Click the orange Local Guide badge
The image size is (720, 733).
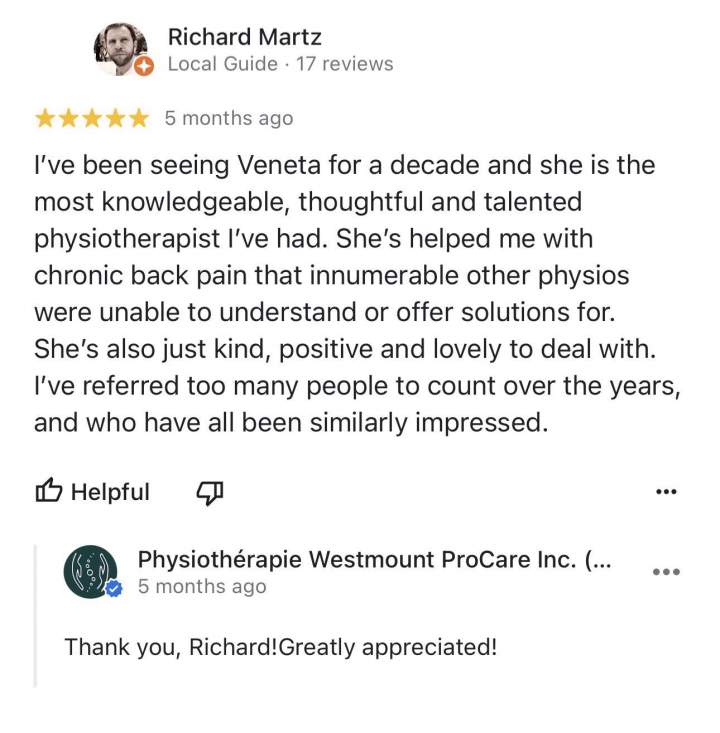click(x=144, y=66)
